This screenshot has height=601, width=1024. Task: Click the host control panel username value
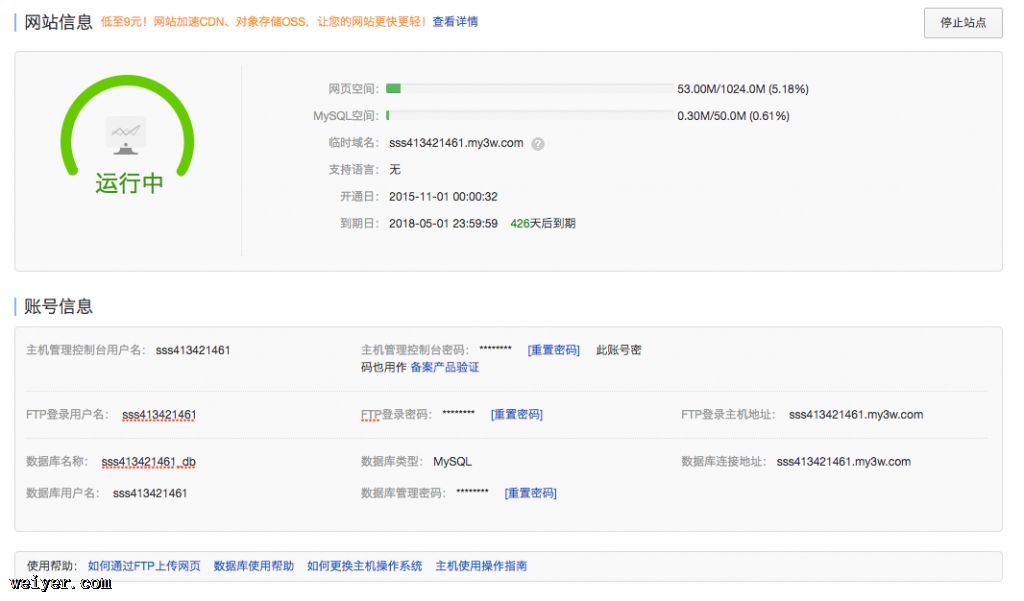(193, 350)
